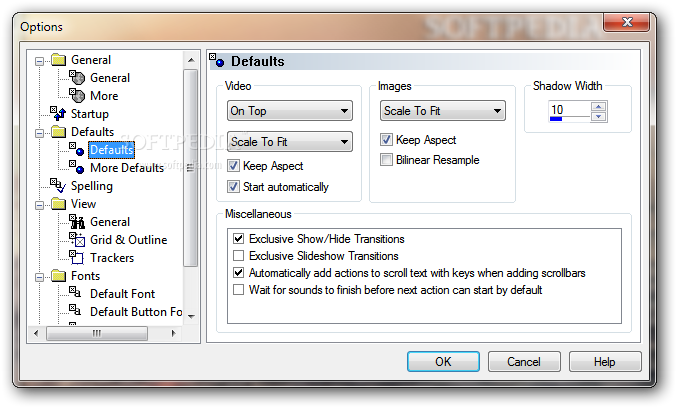Select More Defaults in the tree
677x408 pixels.
(x=127, y=168)
